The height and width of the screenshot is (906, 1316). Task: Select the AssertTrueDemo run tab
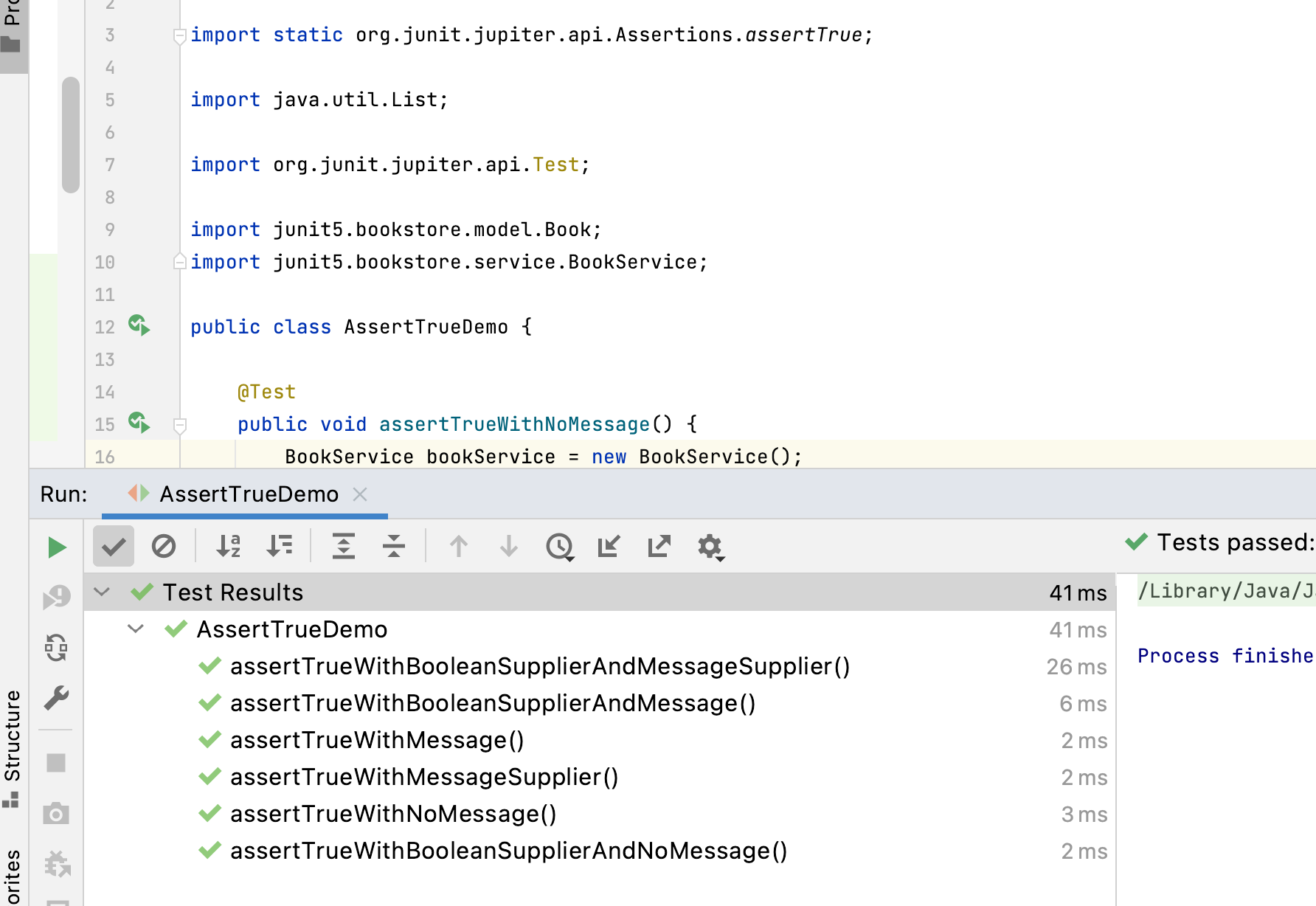click(249, 494)
